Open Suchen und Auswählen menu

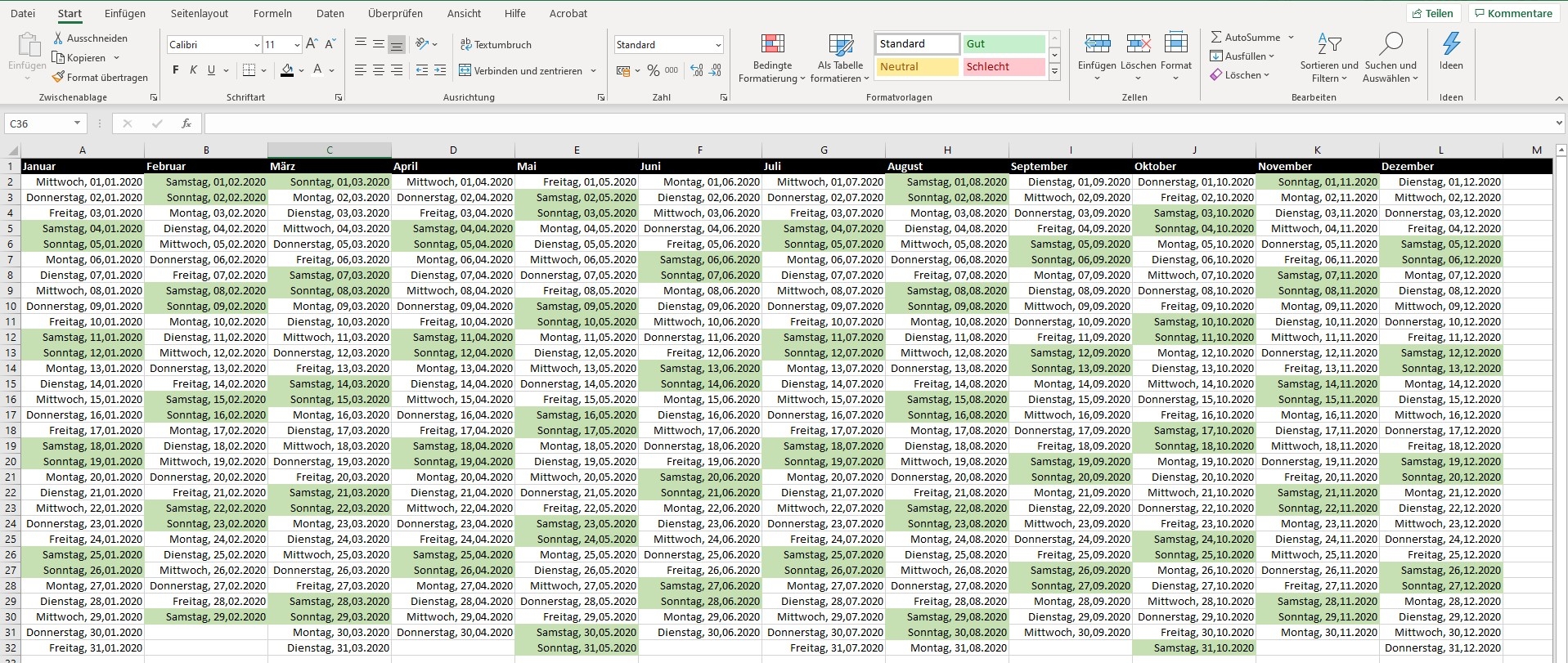click(x=1391, y=58)
